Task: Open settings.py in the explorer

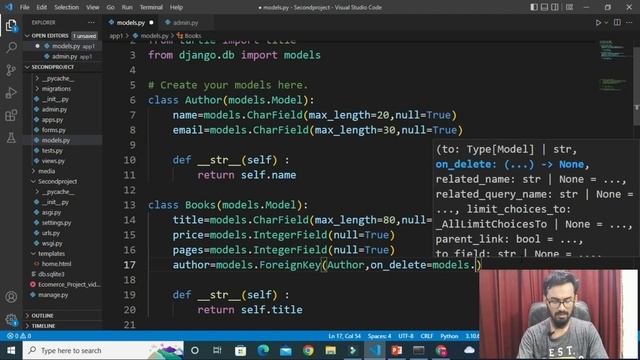Action: click(56, 223)
